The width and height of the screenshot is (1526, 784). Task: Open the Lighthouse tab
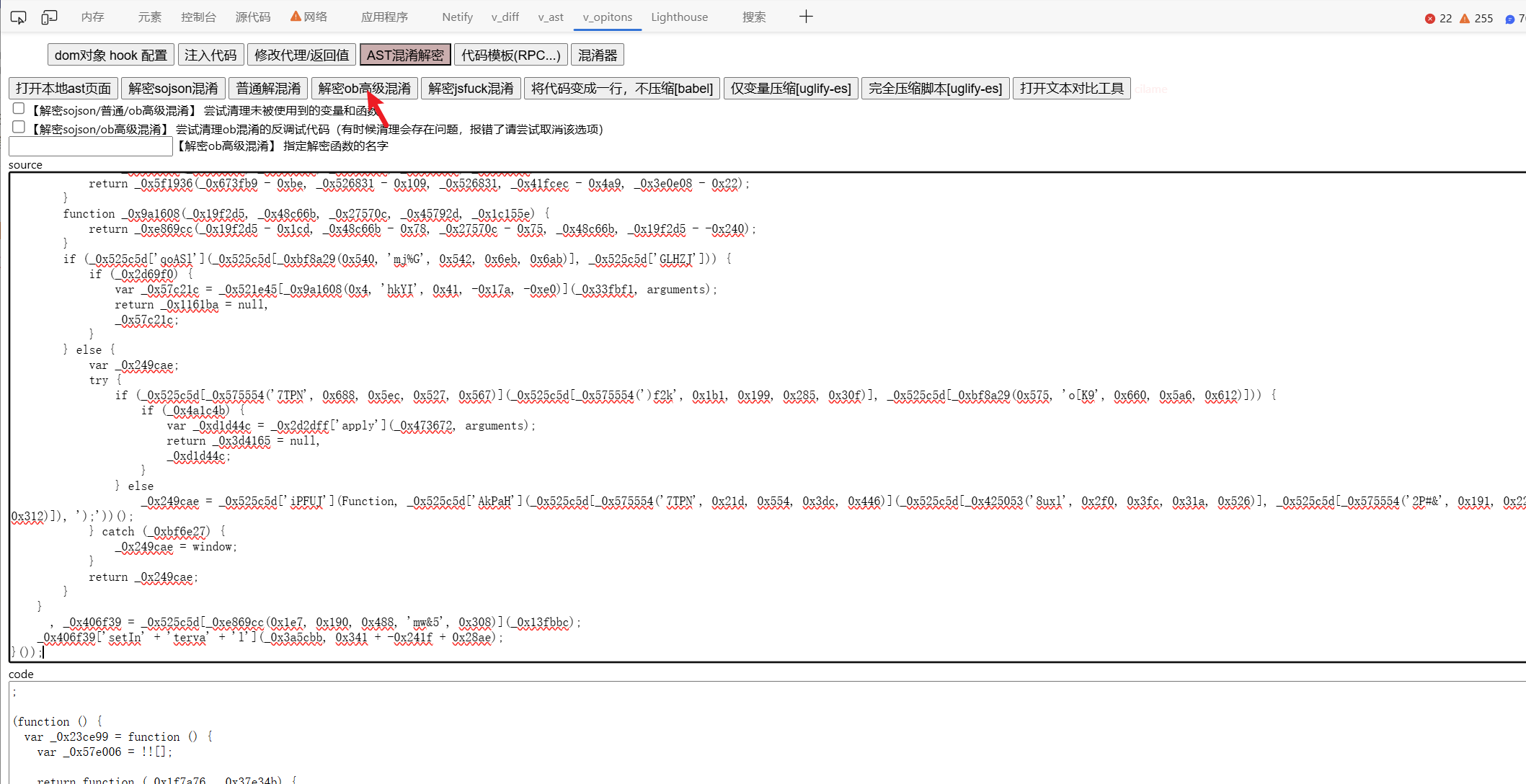(679, 17)
